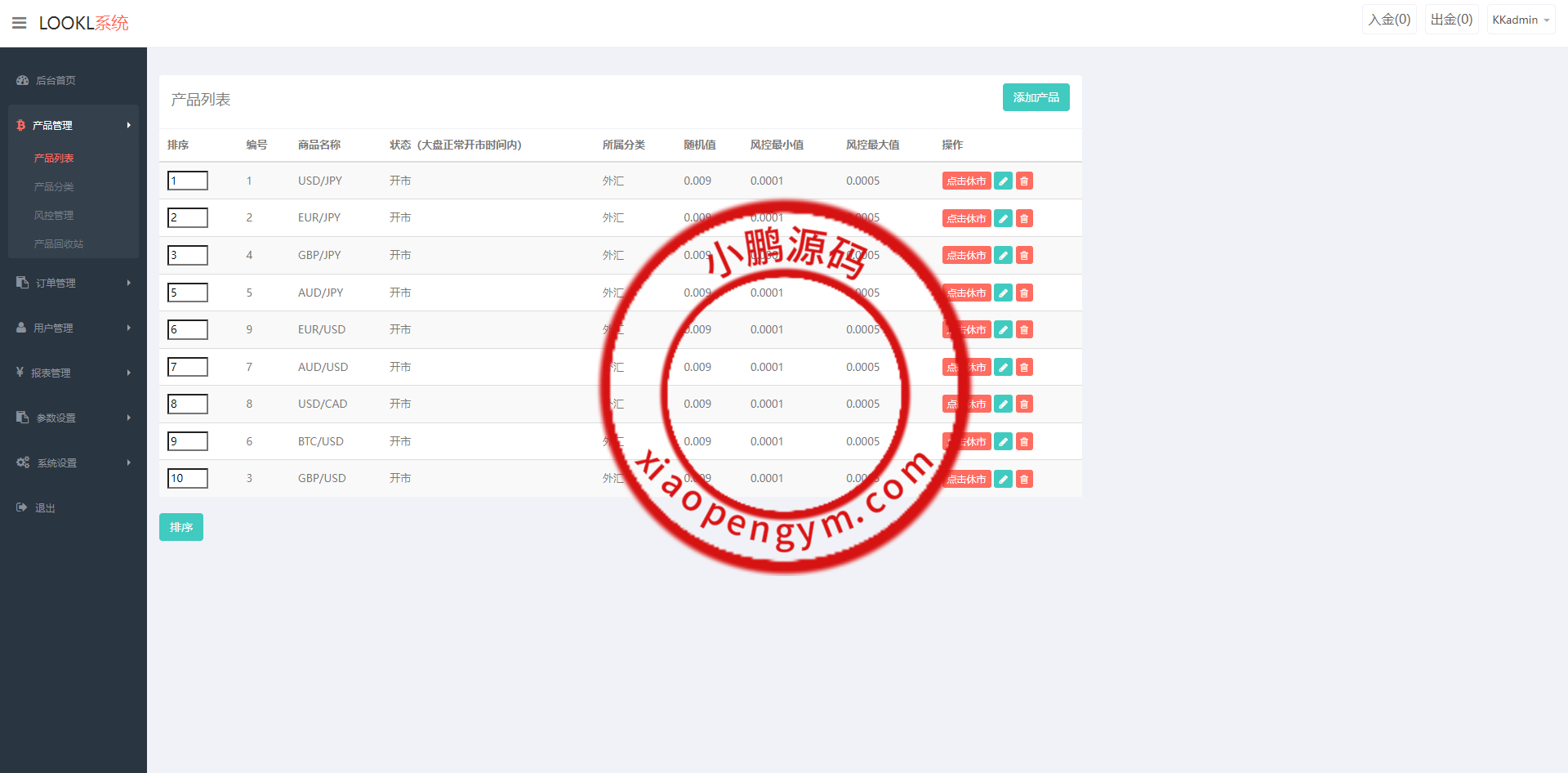Click edit icon for USD/CAD row
1568x773 pixels.
[x=1003, y=404]
